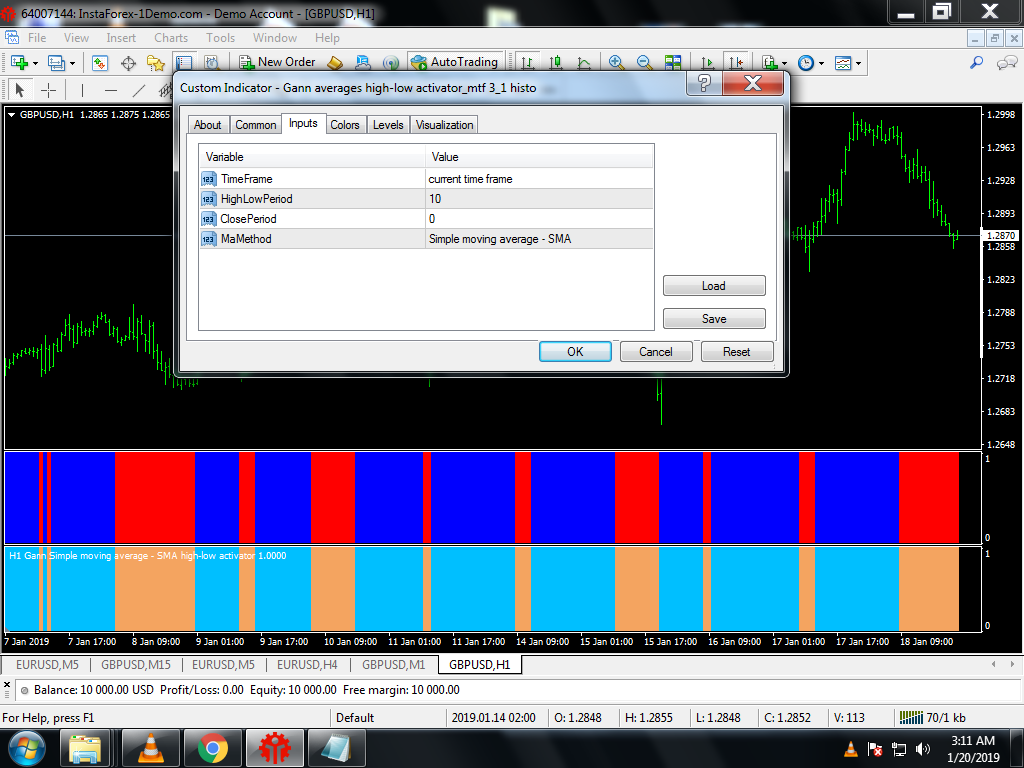Toggle the AutoTrading button
Image resolution: width=1024 pixels, height=768 pixels.
(454, 63)
